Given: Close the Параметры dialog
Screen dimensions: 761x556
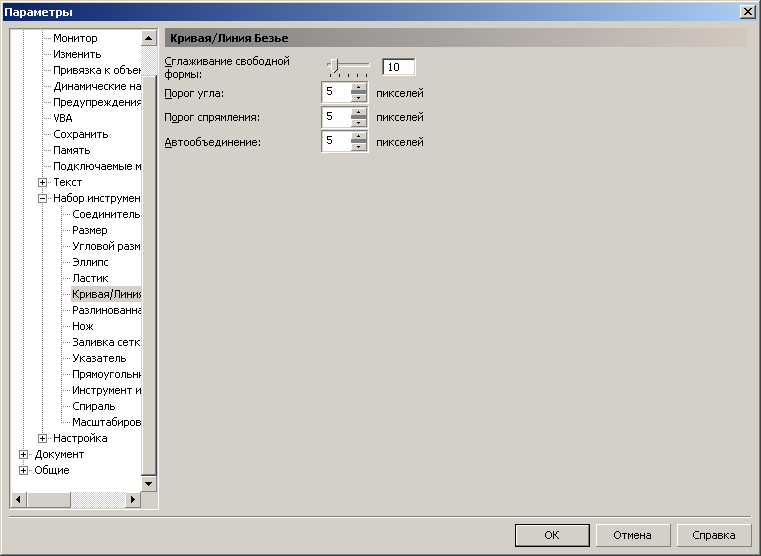Looking at the screenshot, I should click(x=748, y=12).
